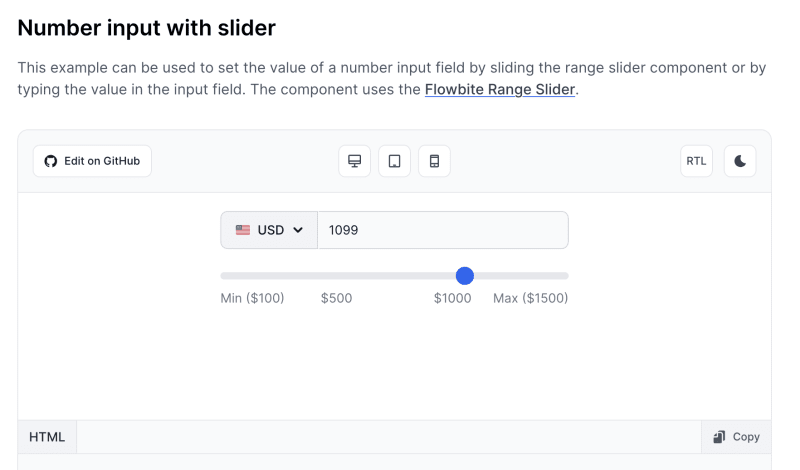Click Edit on GitHub button
This screenshot has width=800, height=470.
coord(92,161)
